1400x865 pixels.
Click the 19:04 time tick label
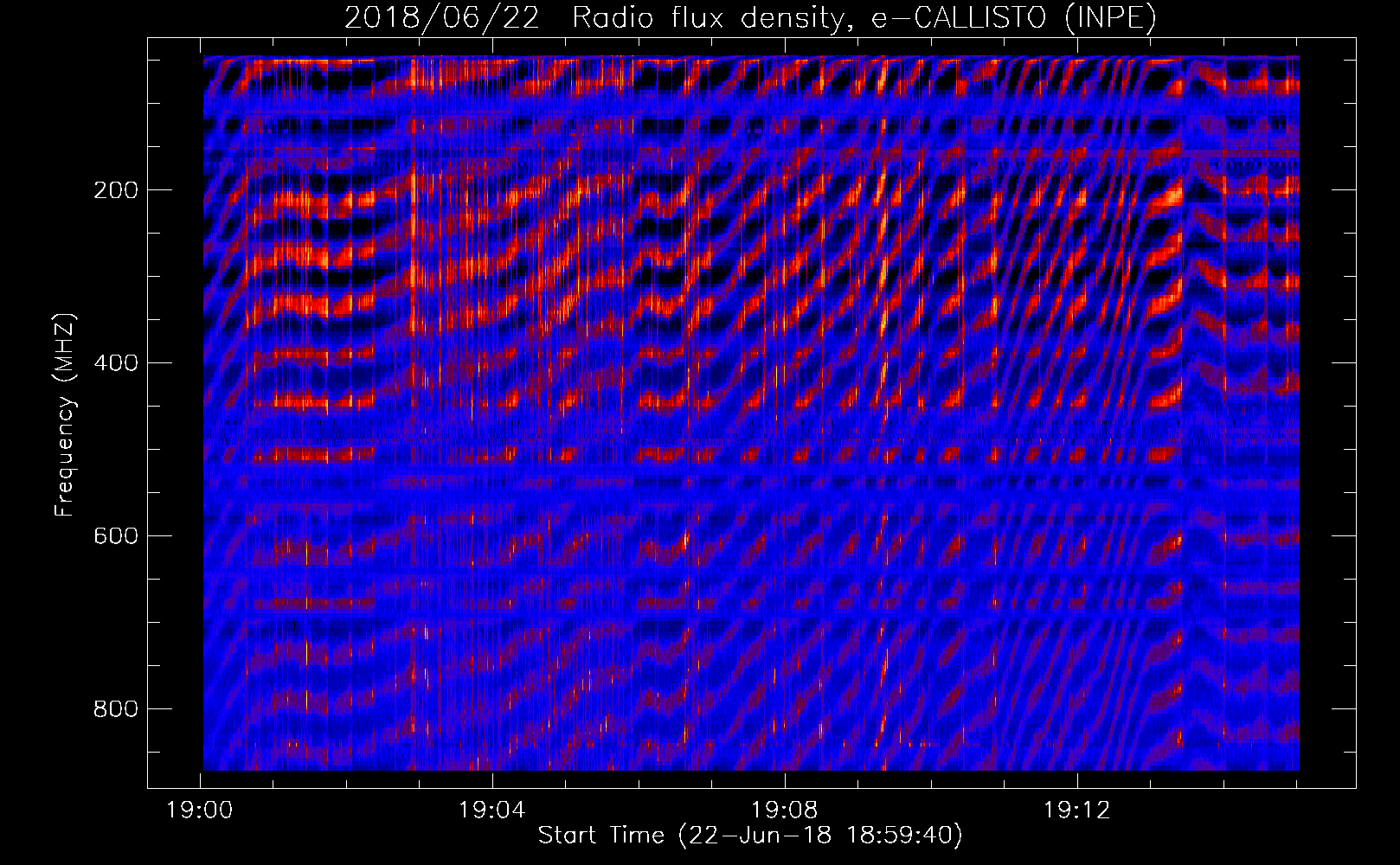[x=492, y=811]
